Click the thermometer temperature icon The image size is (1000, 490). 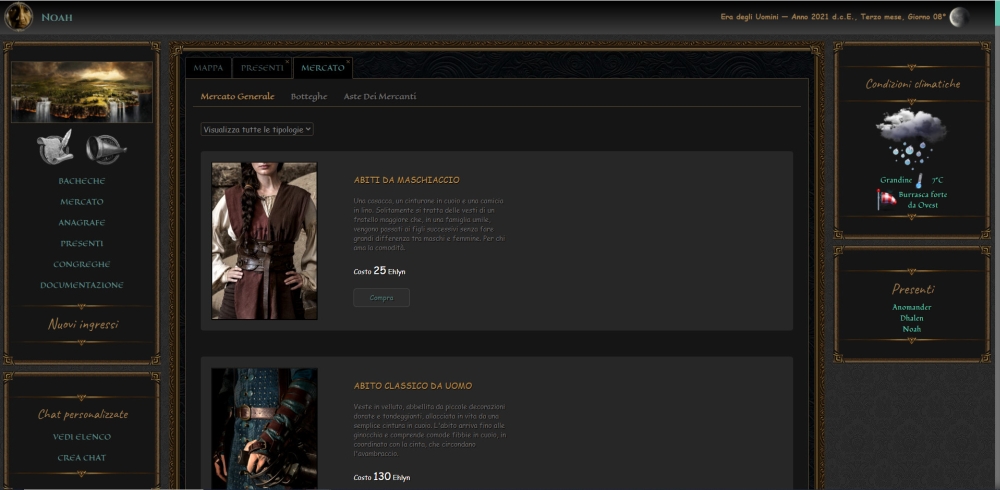point(919,180)
